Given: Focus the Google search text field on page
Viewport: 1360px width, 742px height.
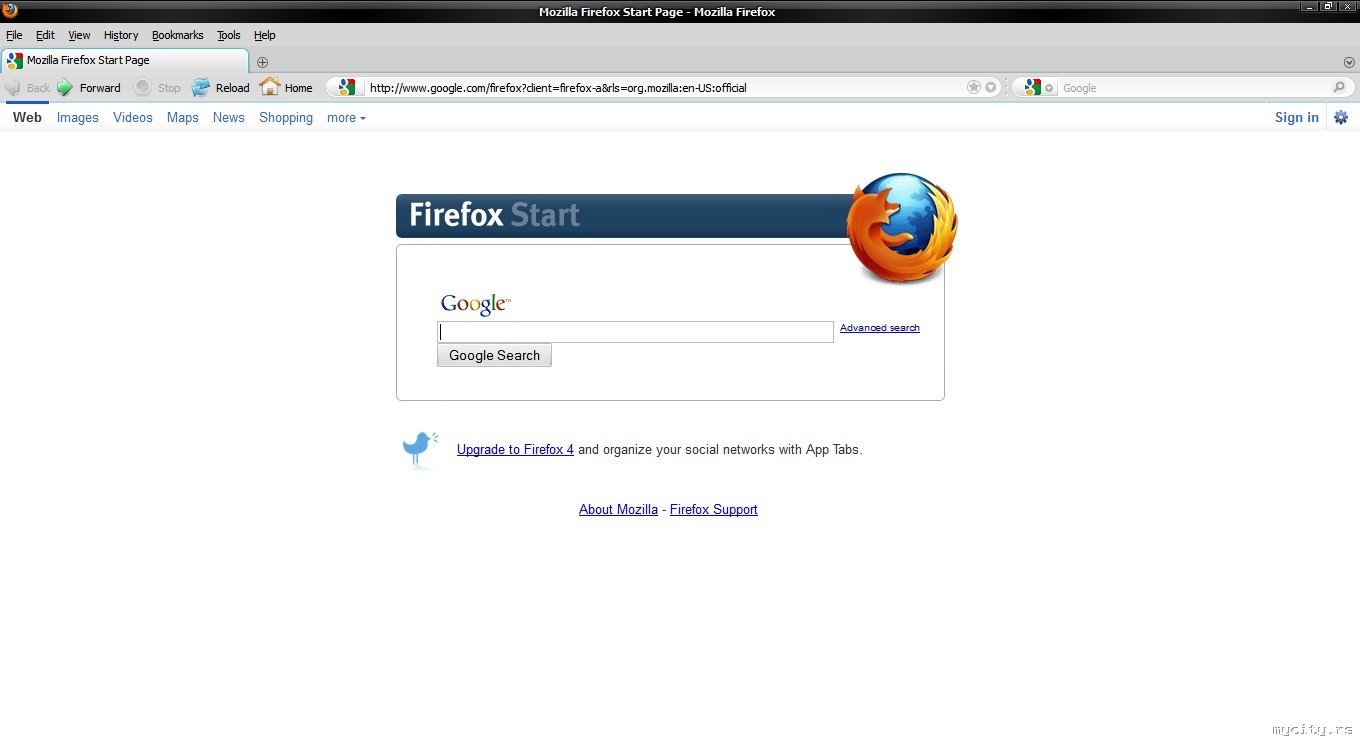Looking at the screenshot, I should [635, 332].
